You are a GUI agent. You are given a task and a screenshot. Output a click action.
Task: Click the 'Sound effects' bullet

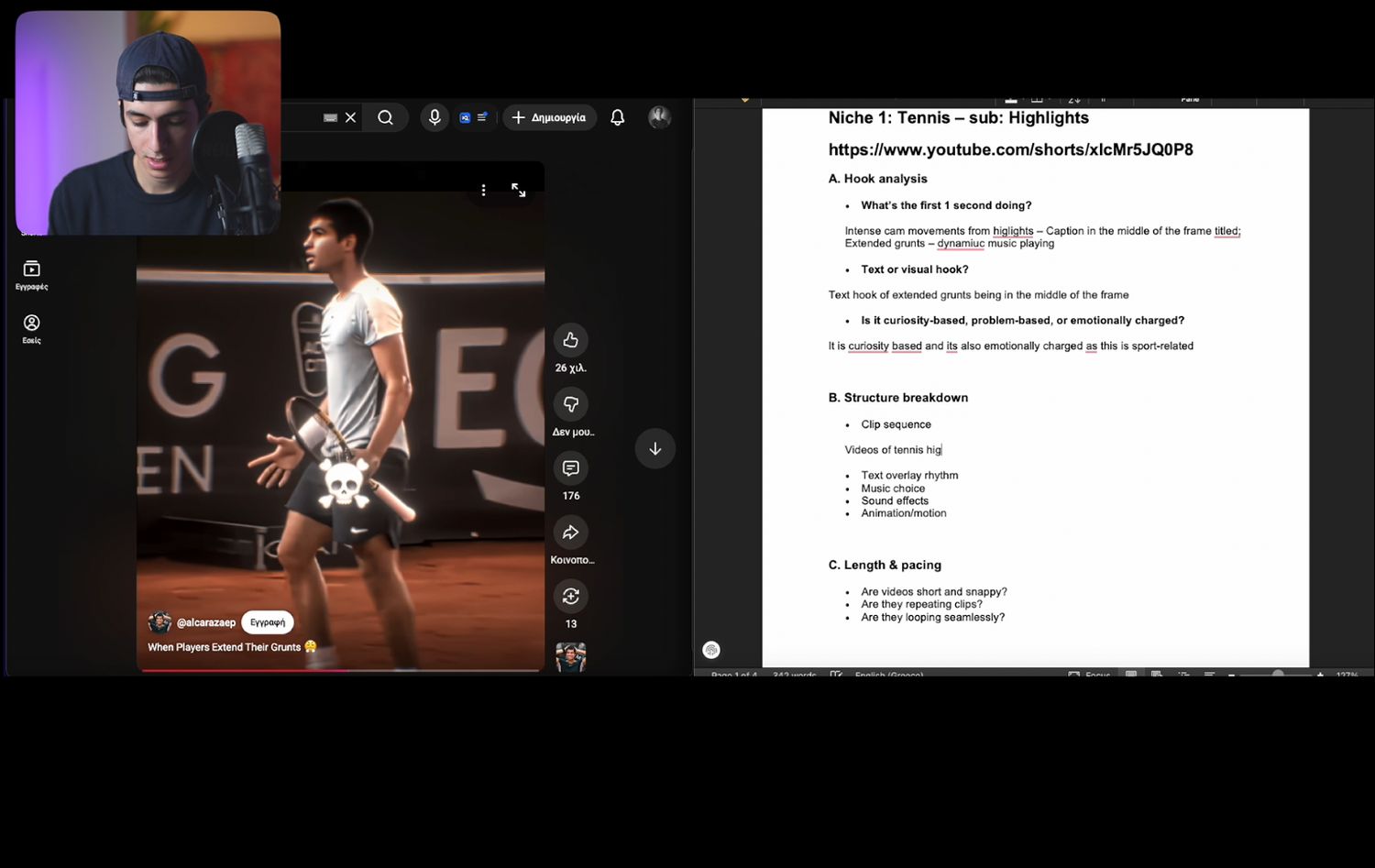click(895, 501)
